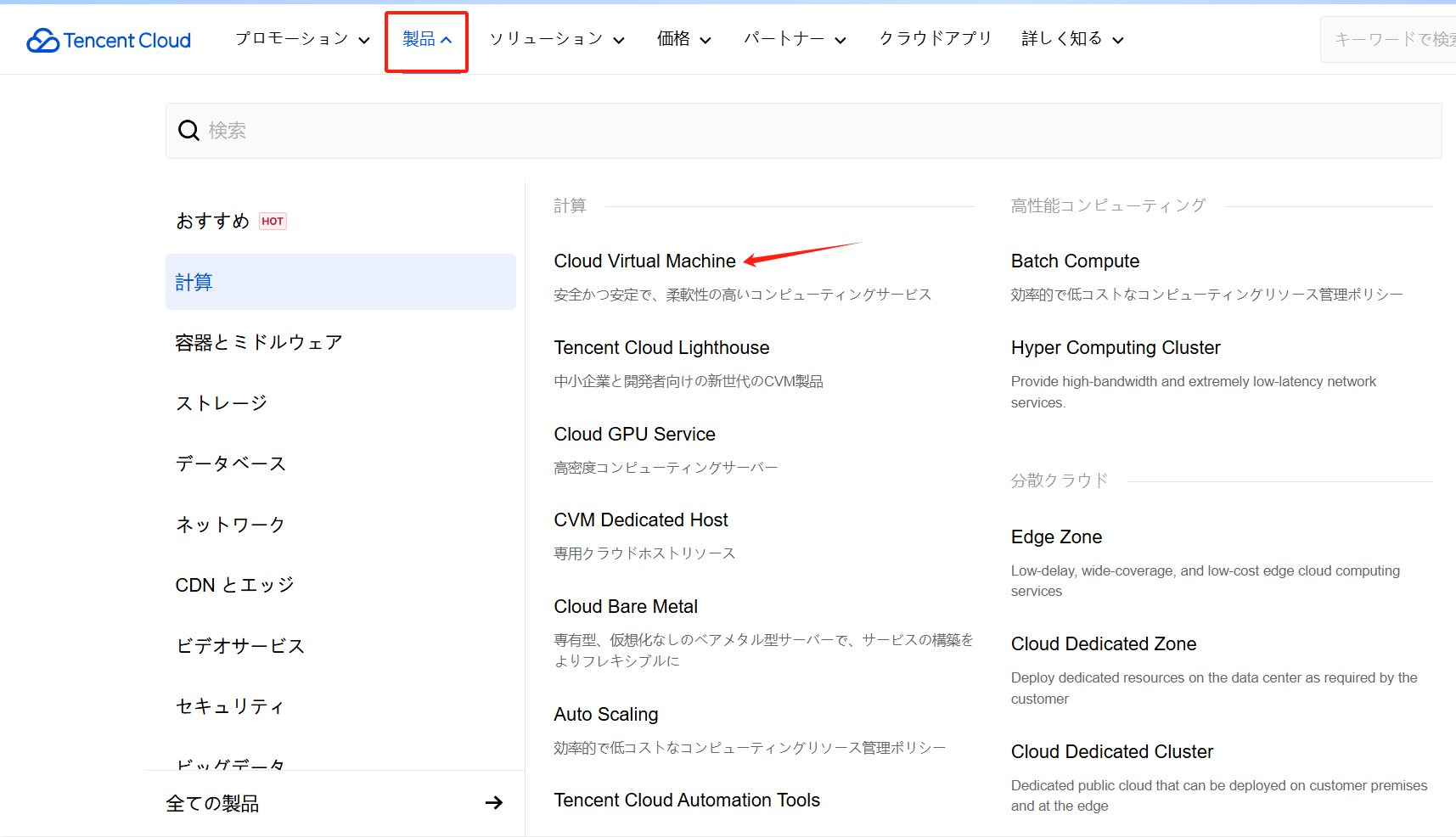Open the Batch Compute product link

pos(1075,261)
